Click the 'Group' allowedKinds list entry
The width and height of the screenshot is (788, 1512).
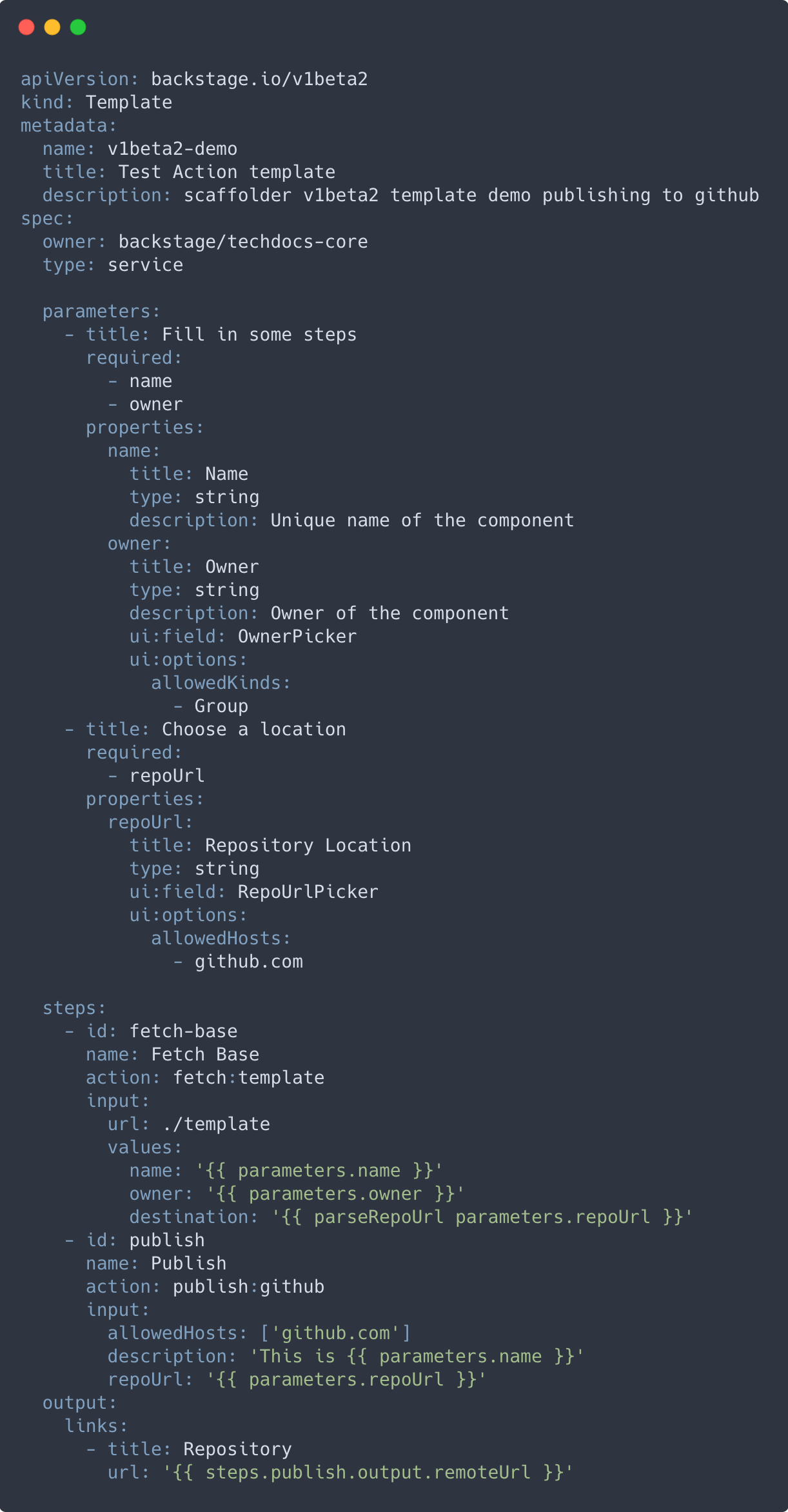click(221, 706)
